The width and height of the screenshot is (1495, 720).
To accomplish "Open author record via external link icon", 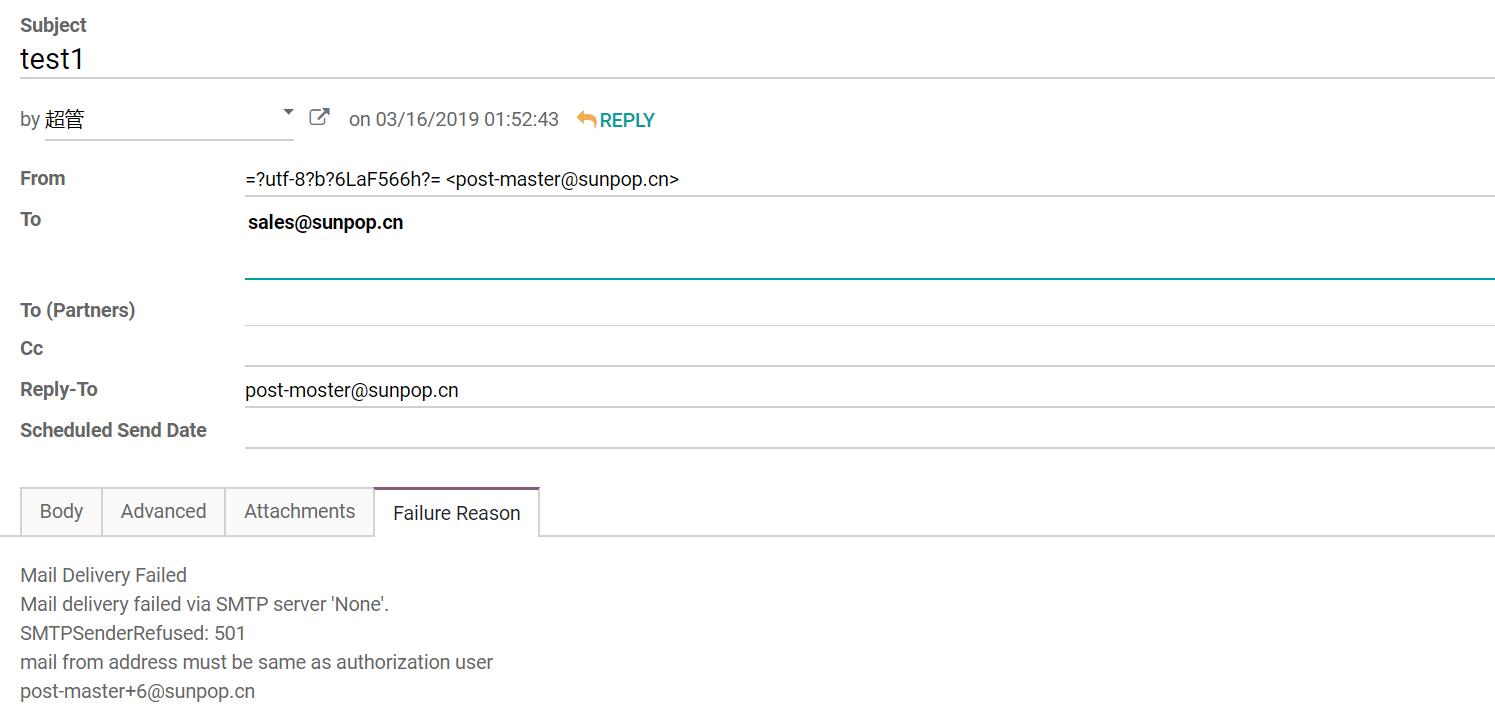I will (319, 117).
